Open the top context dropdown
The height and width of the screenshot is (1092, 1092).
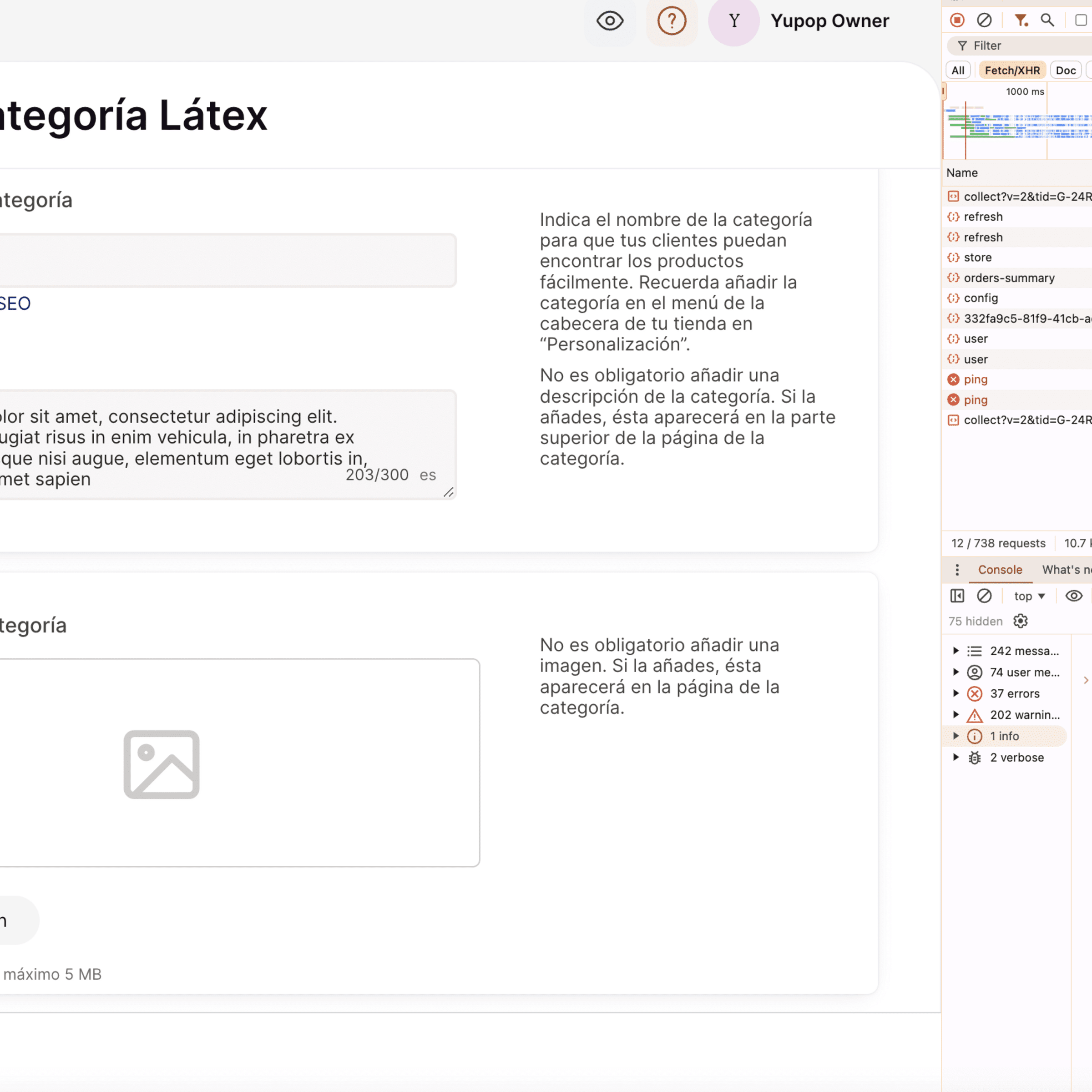click(1029, 596)
